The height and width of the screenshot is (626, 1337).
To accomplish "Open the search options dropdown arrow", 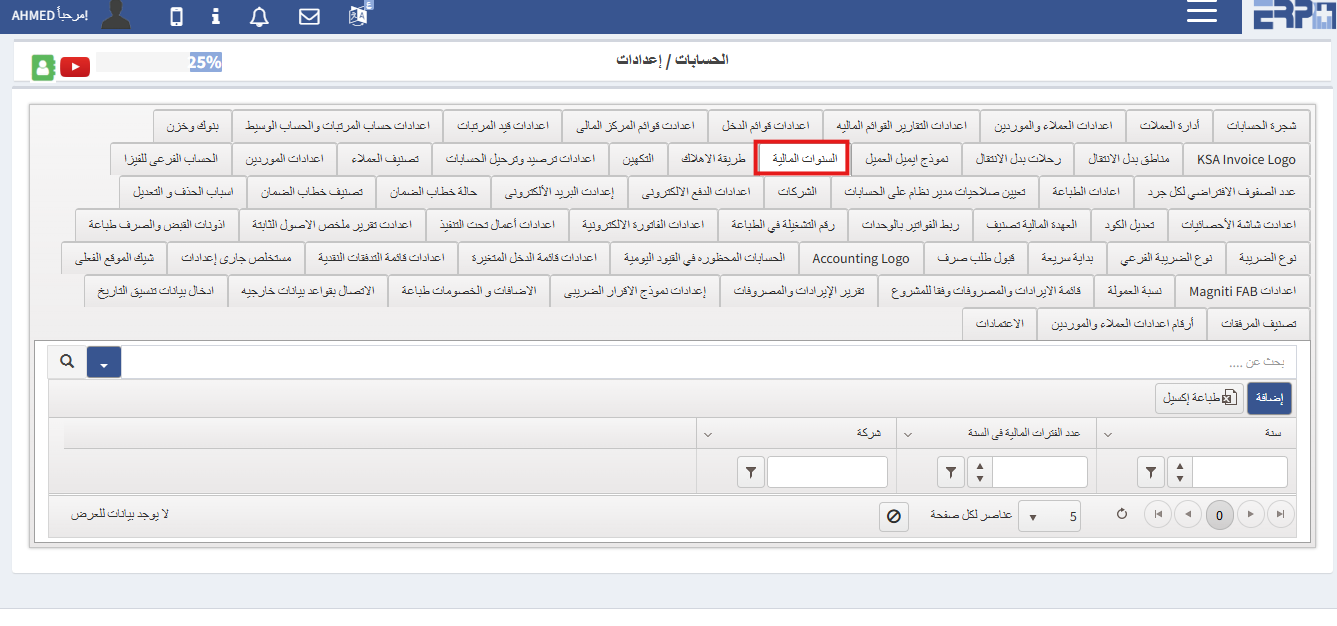I will pyautogui.click(x=103, y=361).
